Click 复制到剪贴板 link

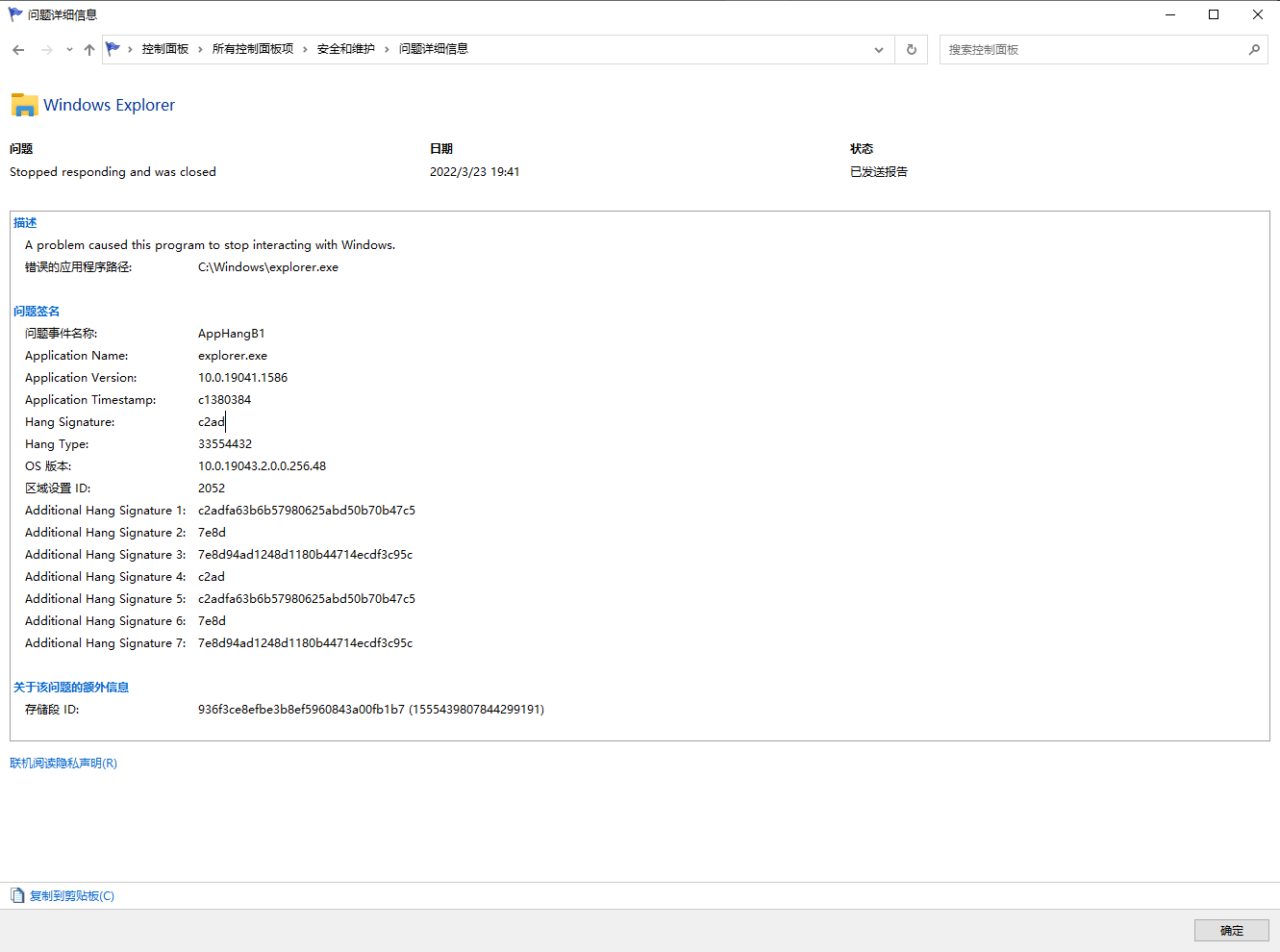72,896
